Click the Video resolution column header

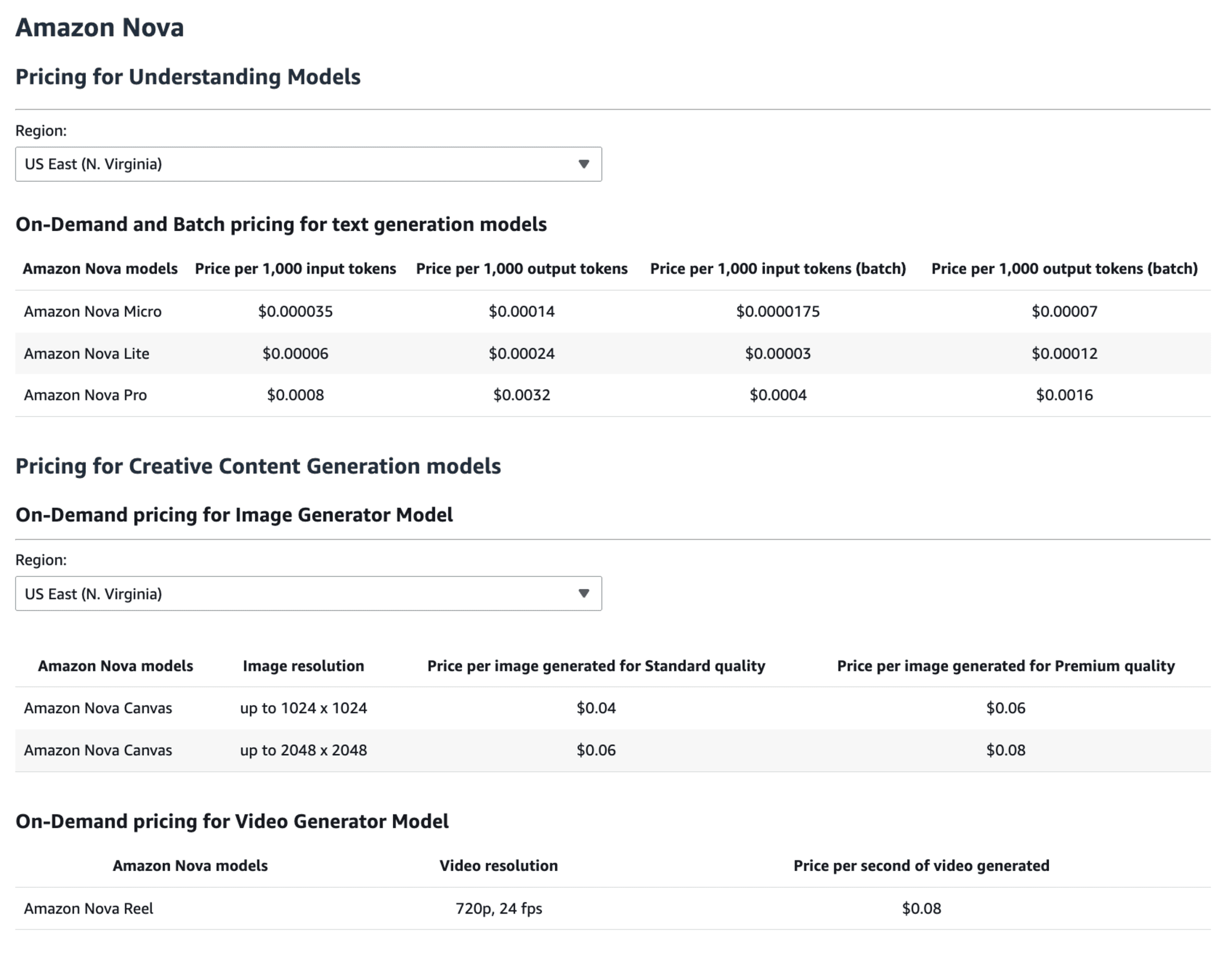tap(498, 866)
